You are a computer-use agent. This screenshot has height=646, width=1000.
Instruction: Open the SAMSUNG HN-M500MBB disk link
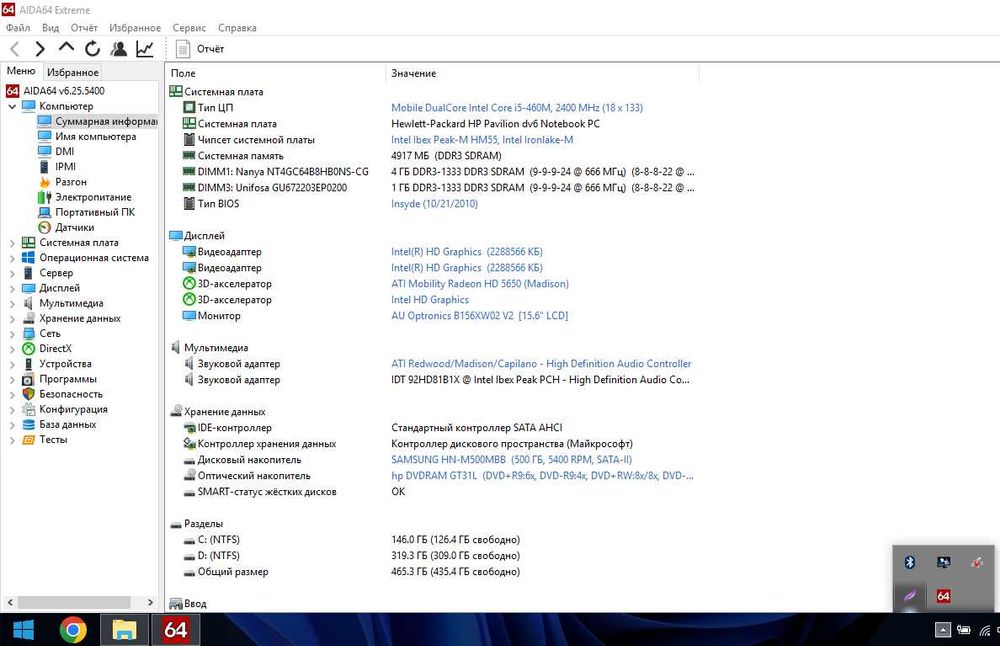click(511, 459)
